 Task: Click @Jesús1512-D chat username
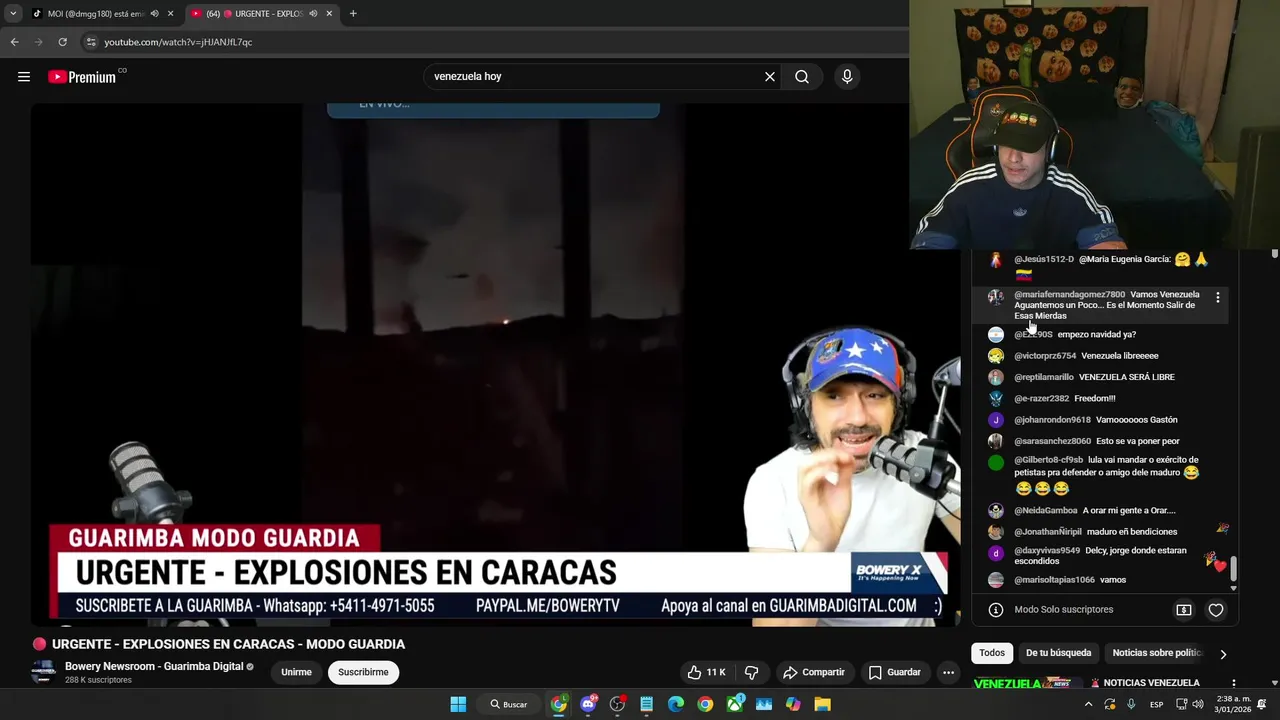click(1044, 259)
